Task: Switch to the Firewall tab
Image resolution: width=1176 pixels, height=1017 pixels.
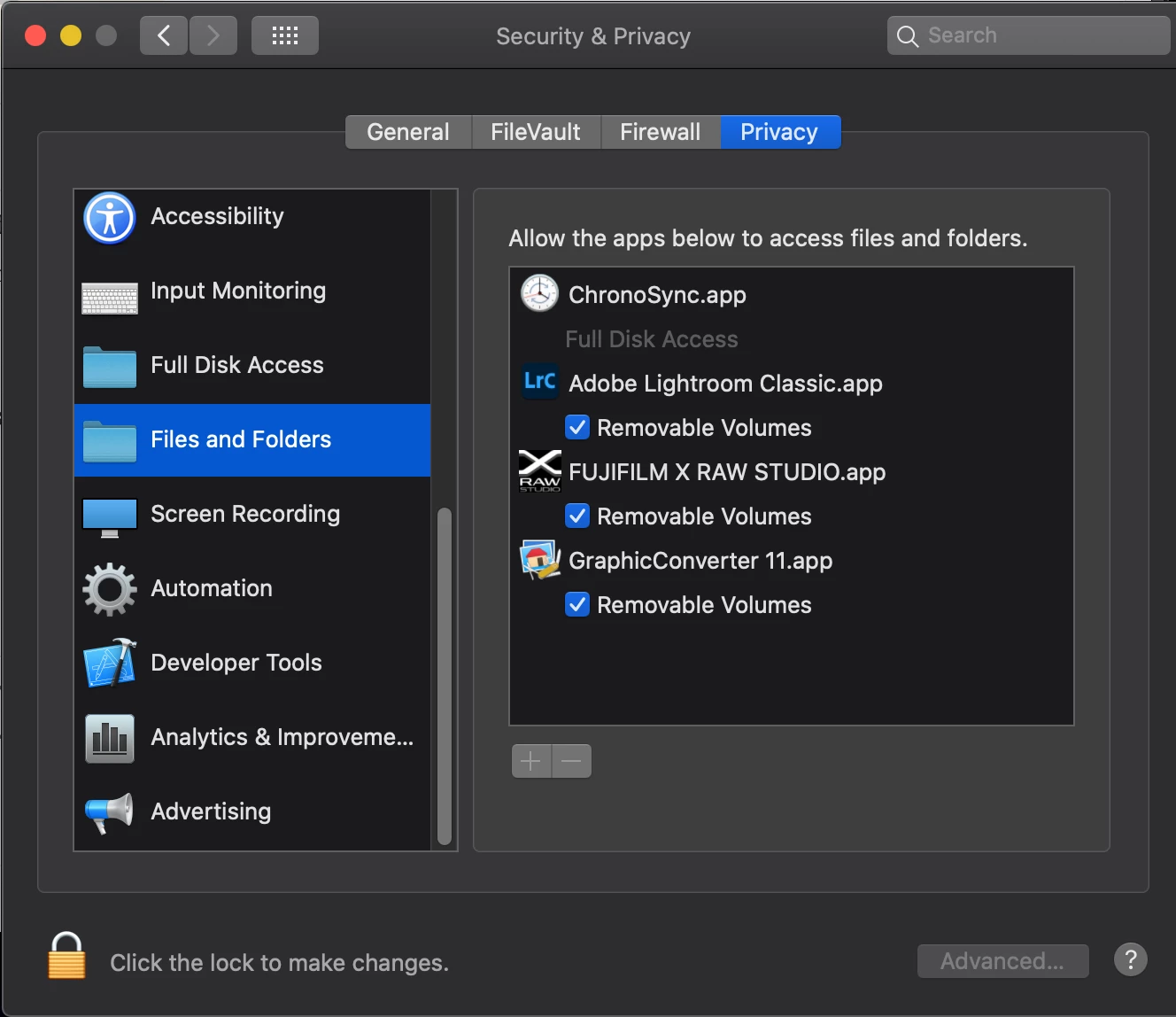Action: (x=661, y=132)
